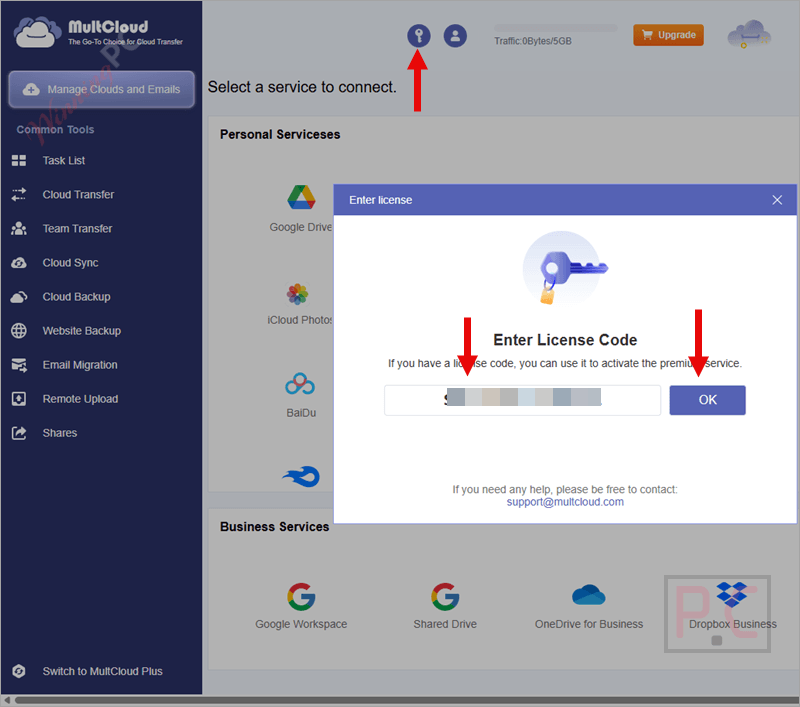The height and width of the screenshot is (707, 800).
Task: Click the Traffic 0Bytes/5GB usage bar
Action: 556,28
